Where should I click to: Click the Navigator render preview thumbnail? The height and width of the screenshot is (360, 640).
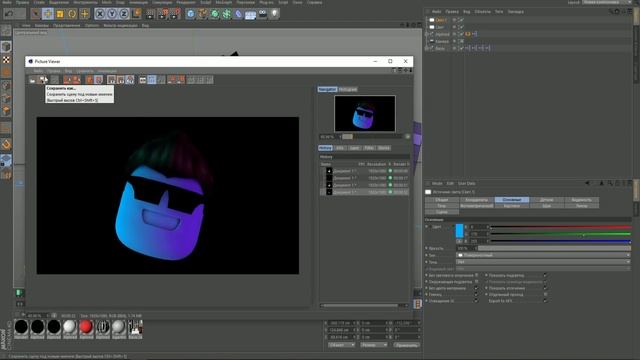(364, 113)
